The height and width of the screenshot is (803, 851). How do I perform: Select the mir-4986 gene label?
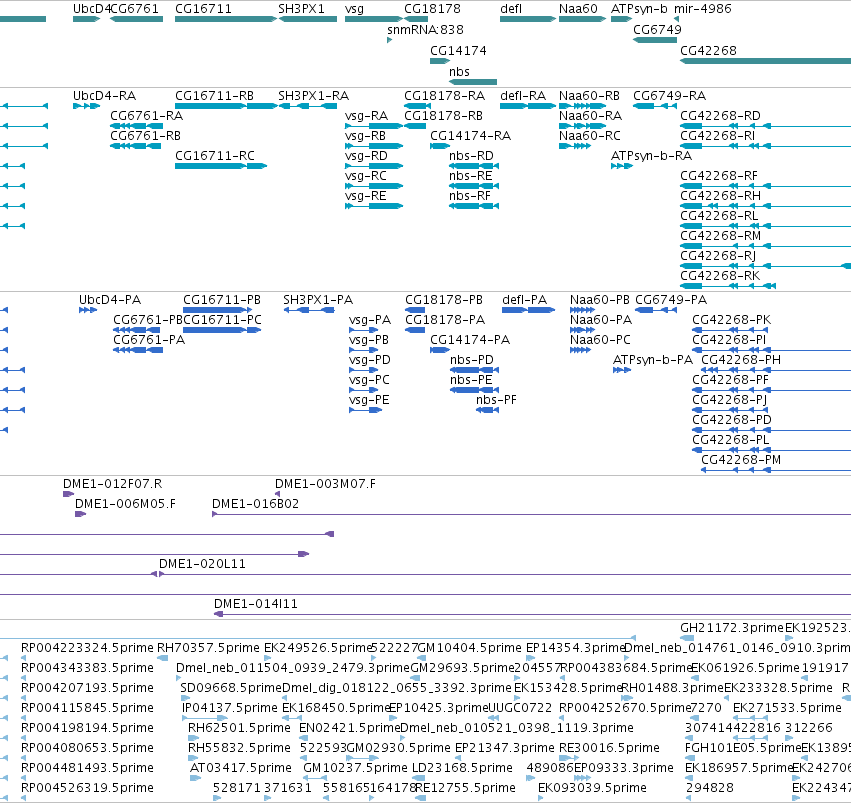tap(703, 9)
